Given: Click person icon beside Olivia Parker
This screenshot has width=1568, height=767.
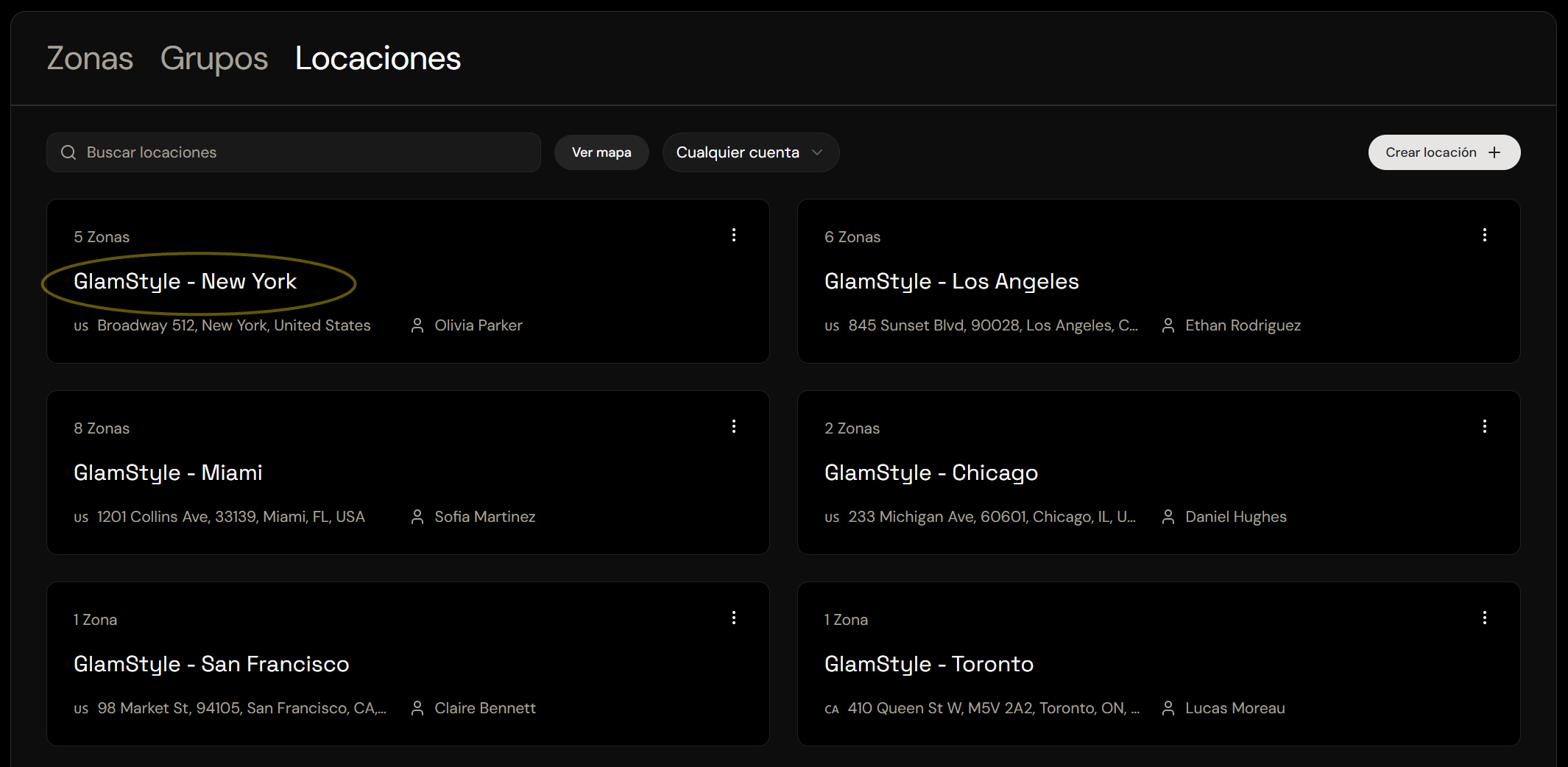Looking at the screenshot, I should click(417, 325).
